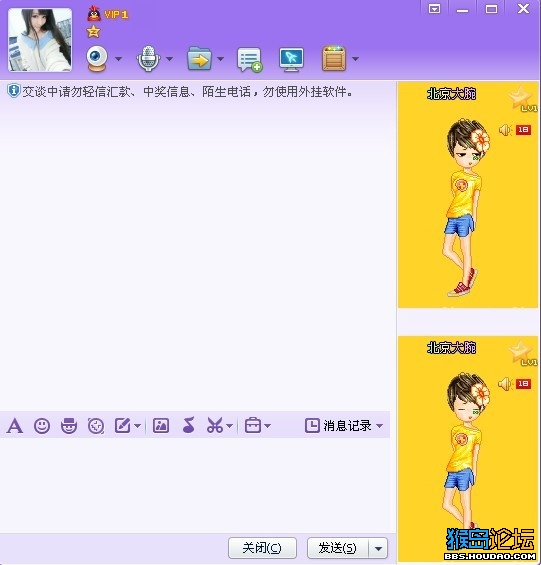Open the applications box icon

[x=334, y=58]
